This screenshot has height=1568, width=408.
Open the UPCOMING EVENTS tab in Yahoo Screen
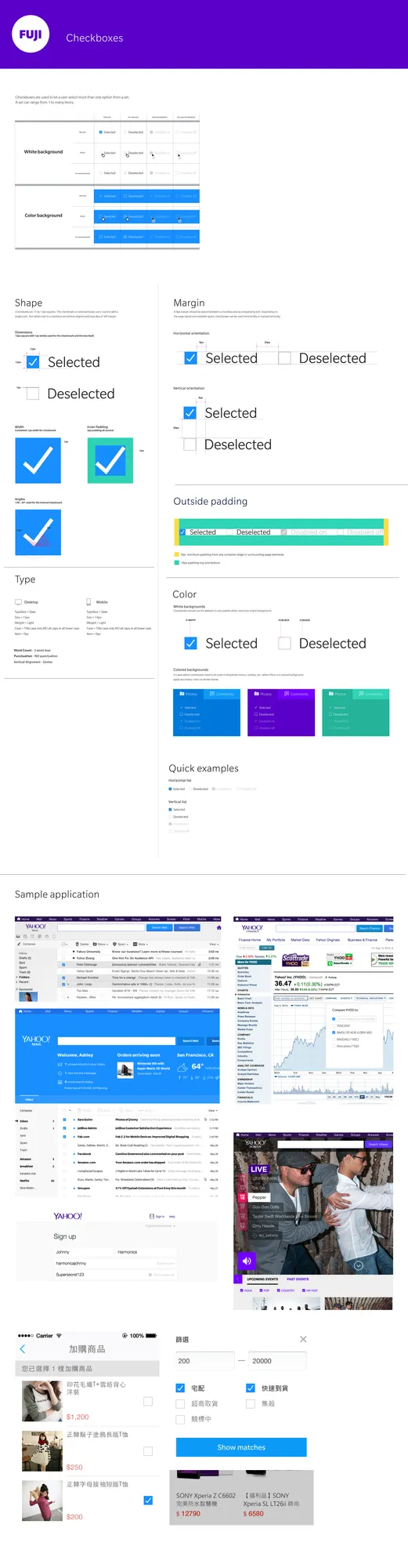[262, 1279]
